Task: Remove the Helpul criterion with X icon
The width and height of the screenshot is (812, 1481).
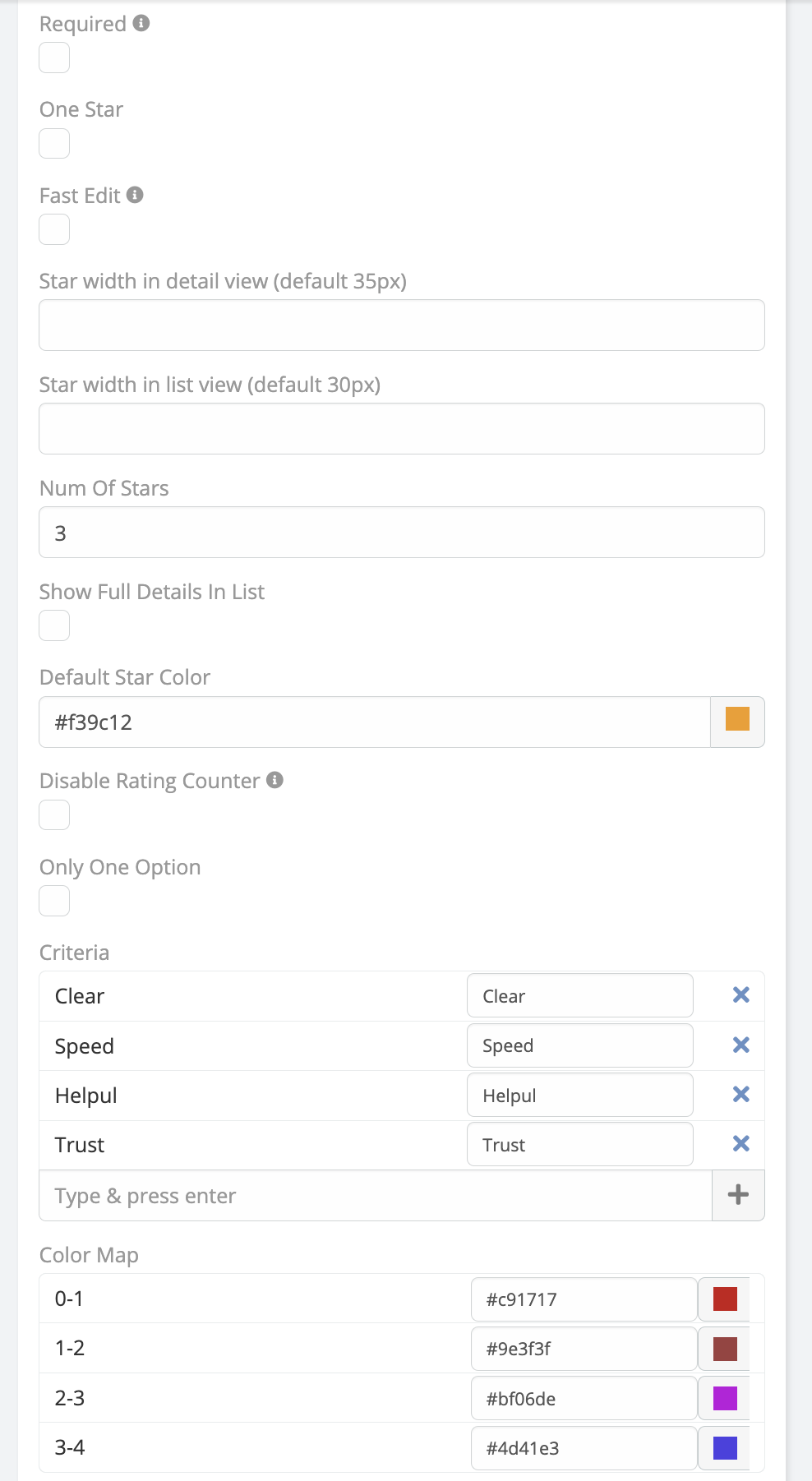Action: [740, 1094]
